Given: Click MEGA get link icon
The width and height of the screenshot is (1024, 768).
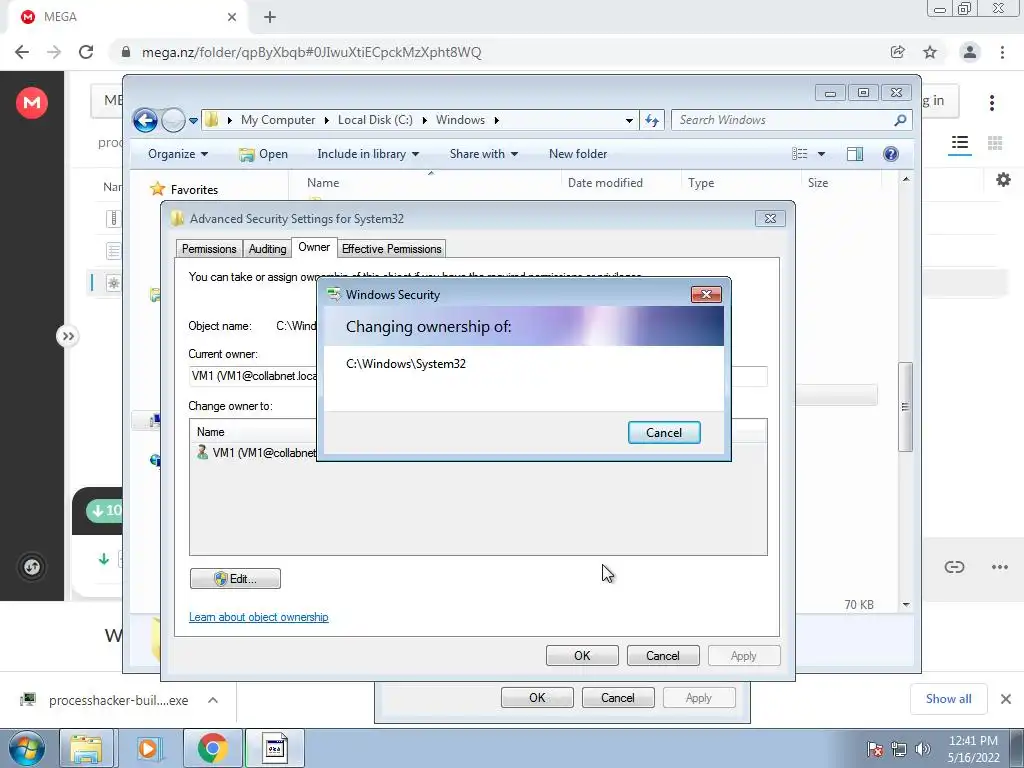Looking at the screenshot, I should click(x=954, y=567).
